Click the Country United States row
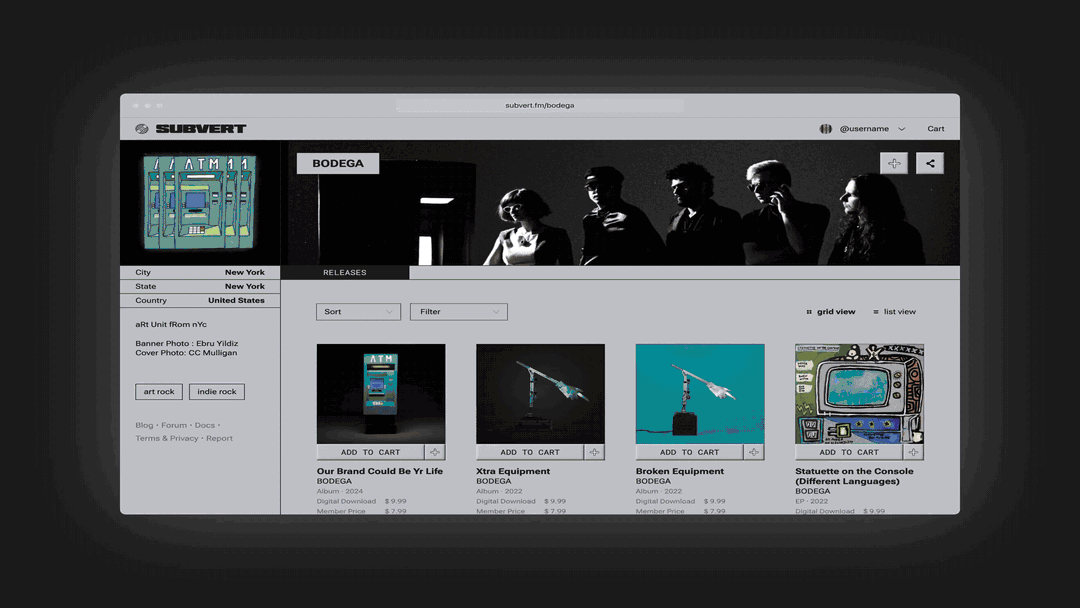The width and height of the screenshot is (1080, 608). coord(200,301)
